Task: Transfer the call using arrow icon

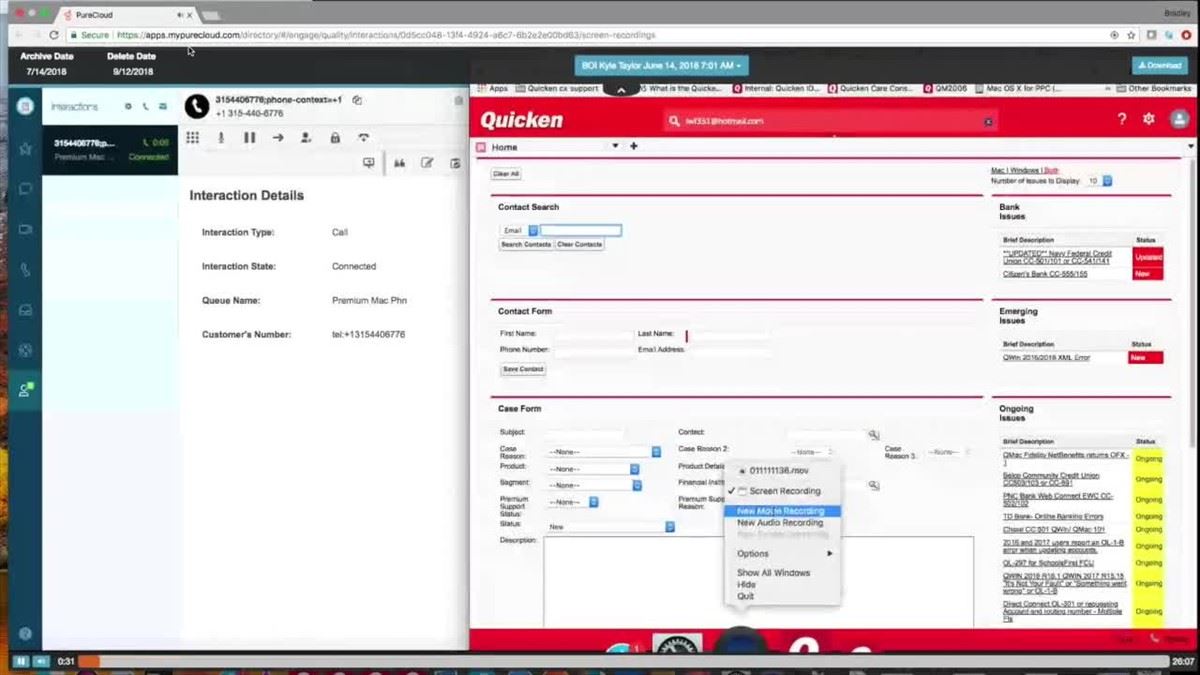Action: 278,137
